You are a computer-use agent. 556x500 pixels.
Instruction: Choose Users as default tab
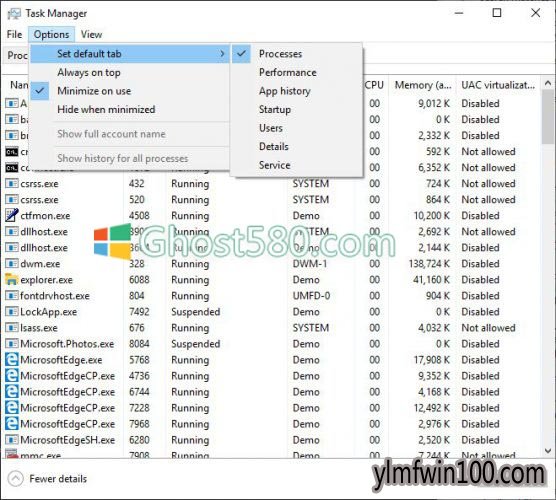coord(296,128)
